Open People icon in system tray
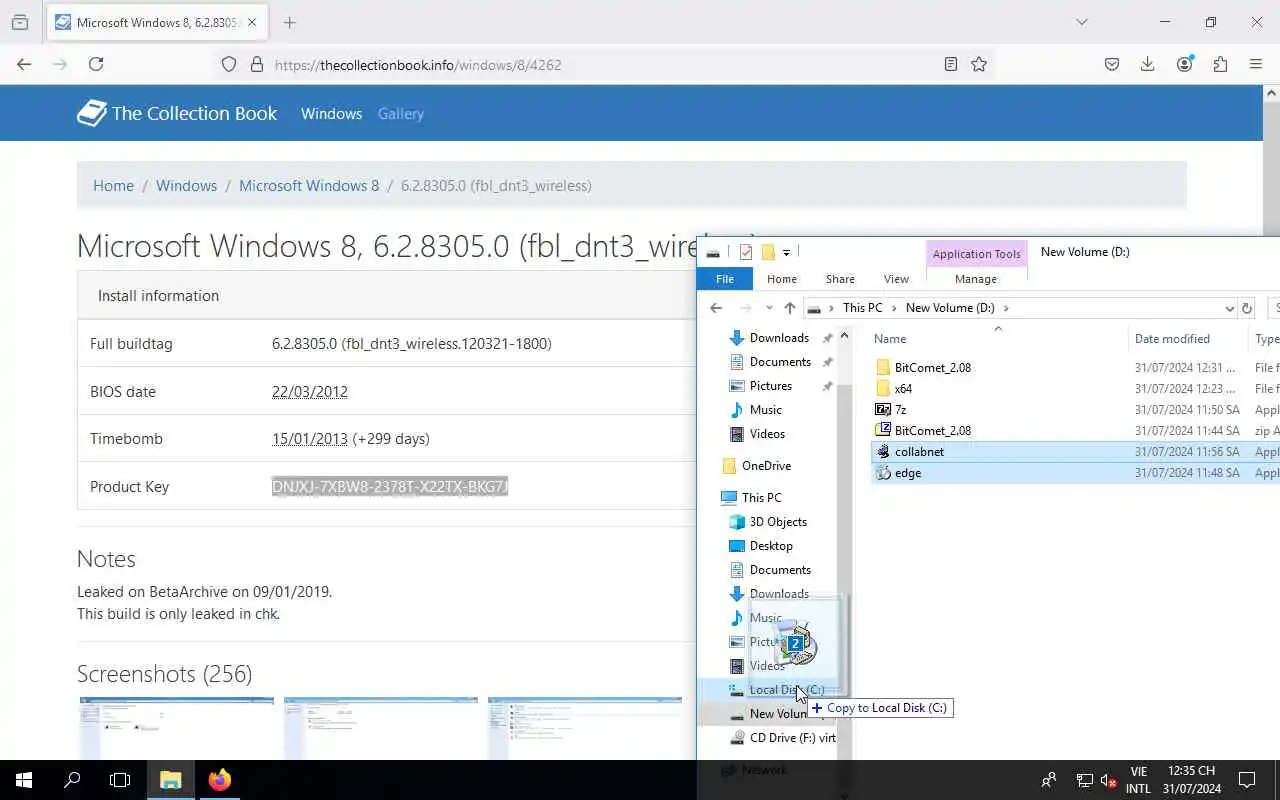This screenshot has width=1280, height=800. tap(1049, 780)
